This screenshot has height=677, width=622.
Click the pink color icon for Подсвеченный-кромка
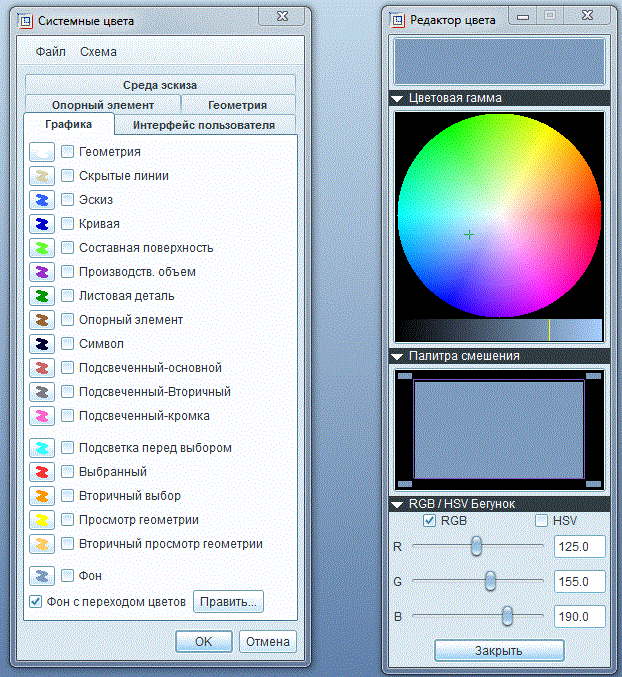click(x=42, y=416)
